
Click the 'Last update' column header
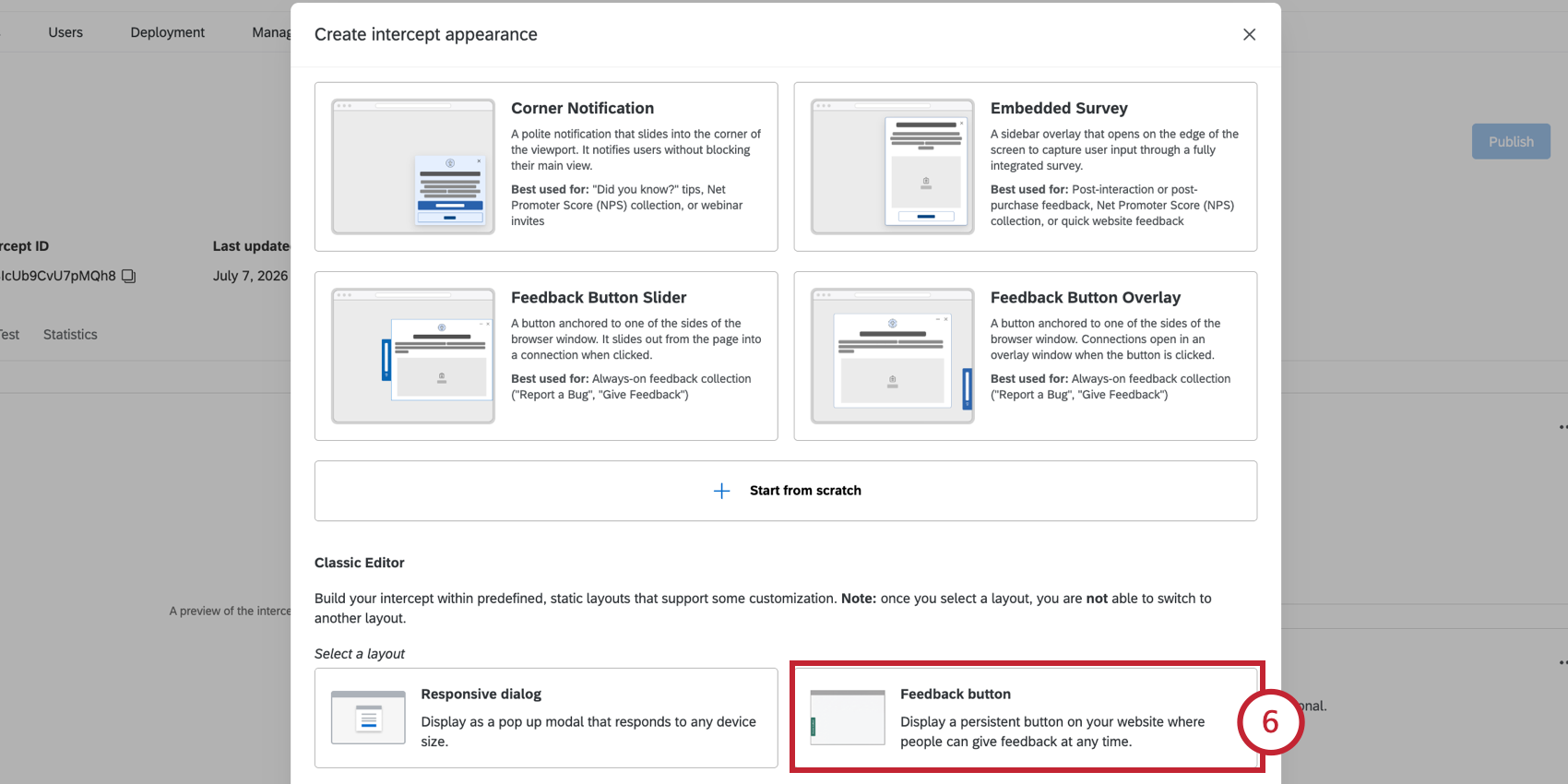(x=252, y=246)
